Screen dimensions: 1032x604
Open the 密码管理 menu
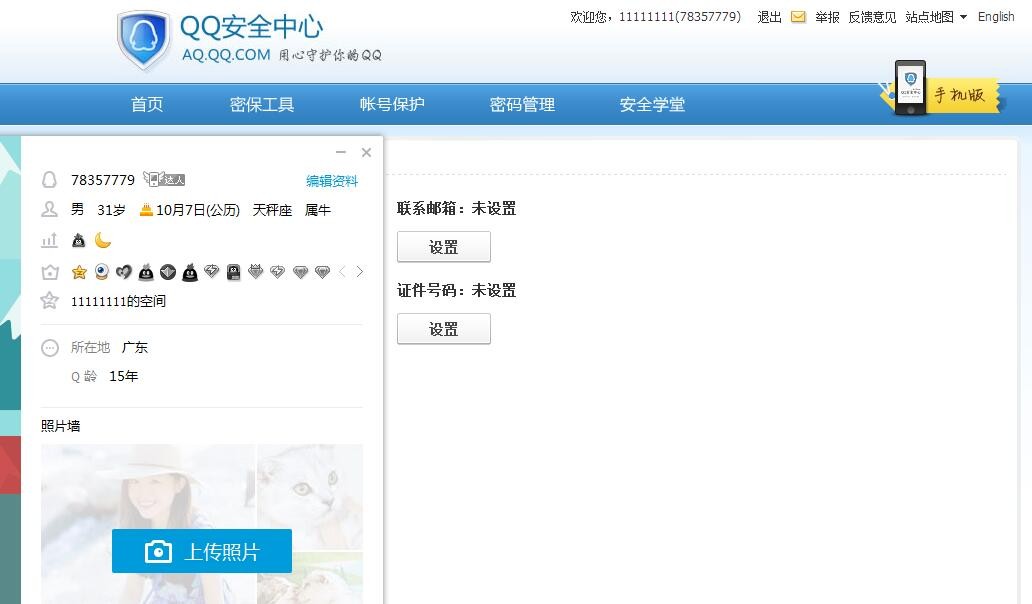(x=522, y=104)
